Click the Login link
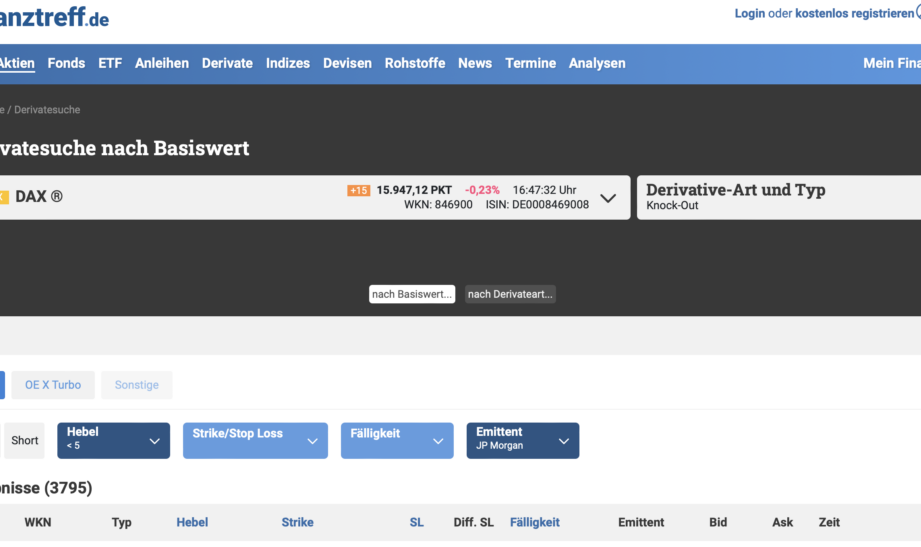This screenshot has height=547, width=921. click(749, 13)
